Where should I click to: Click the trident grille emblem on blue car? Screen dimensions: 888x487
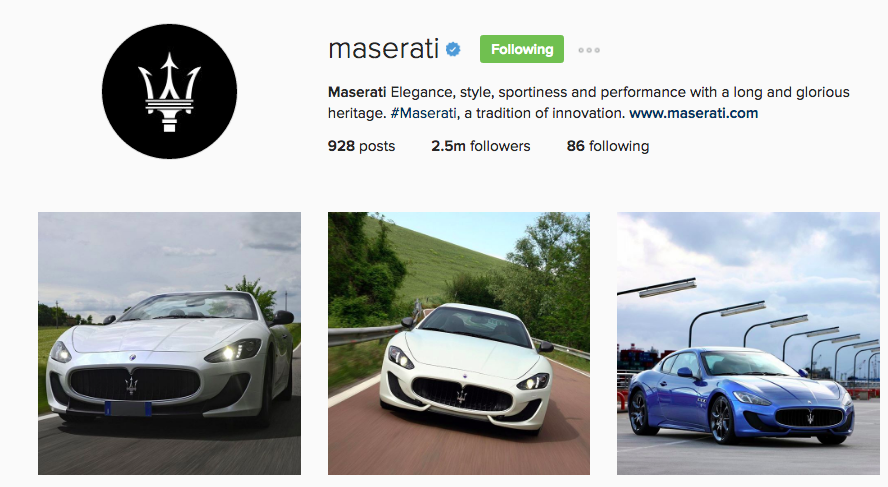810,417
